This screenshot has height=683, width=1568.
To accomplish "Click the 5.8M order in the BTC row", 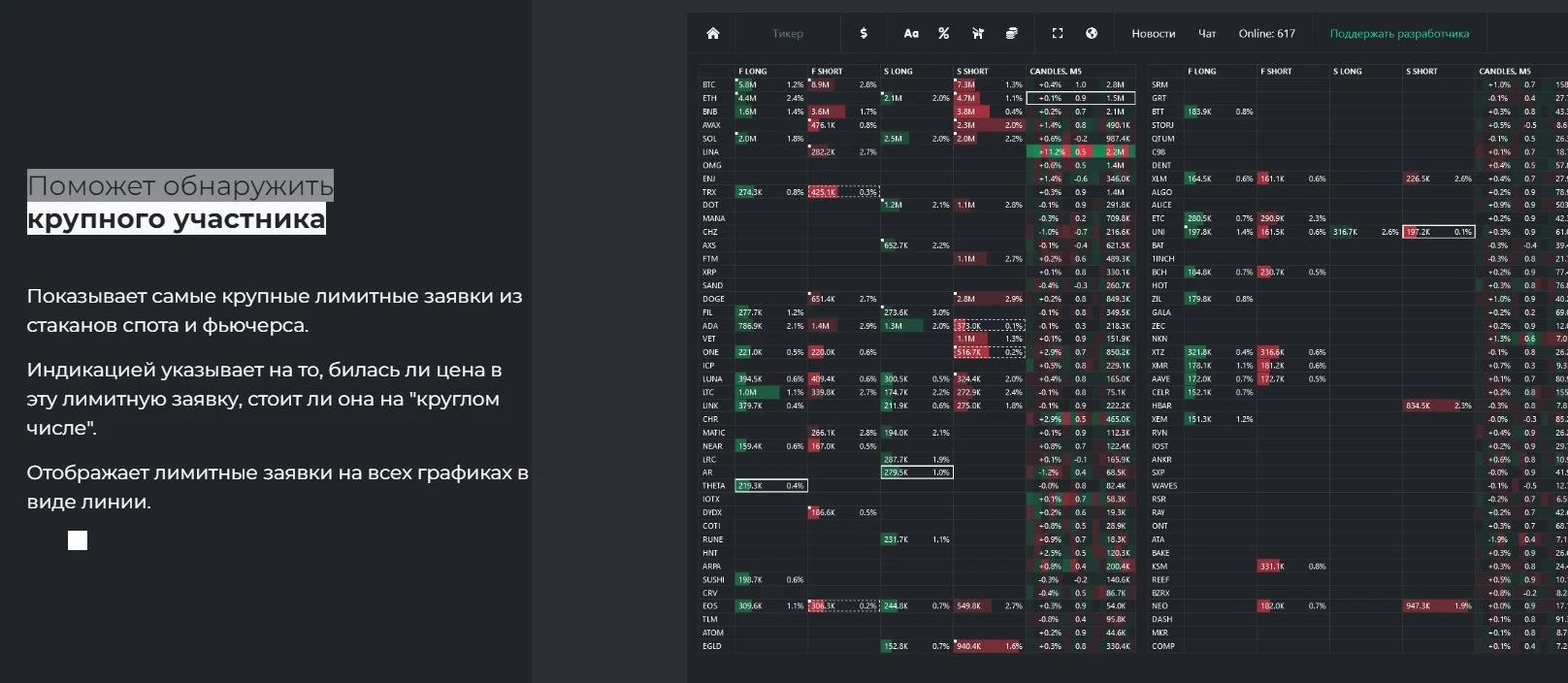I will tap(771, 85).
